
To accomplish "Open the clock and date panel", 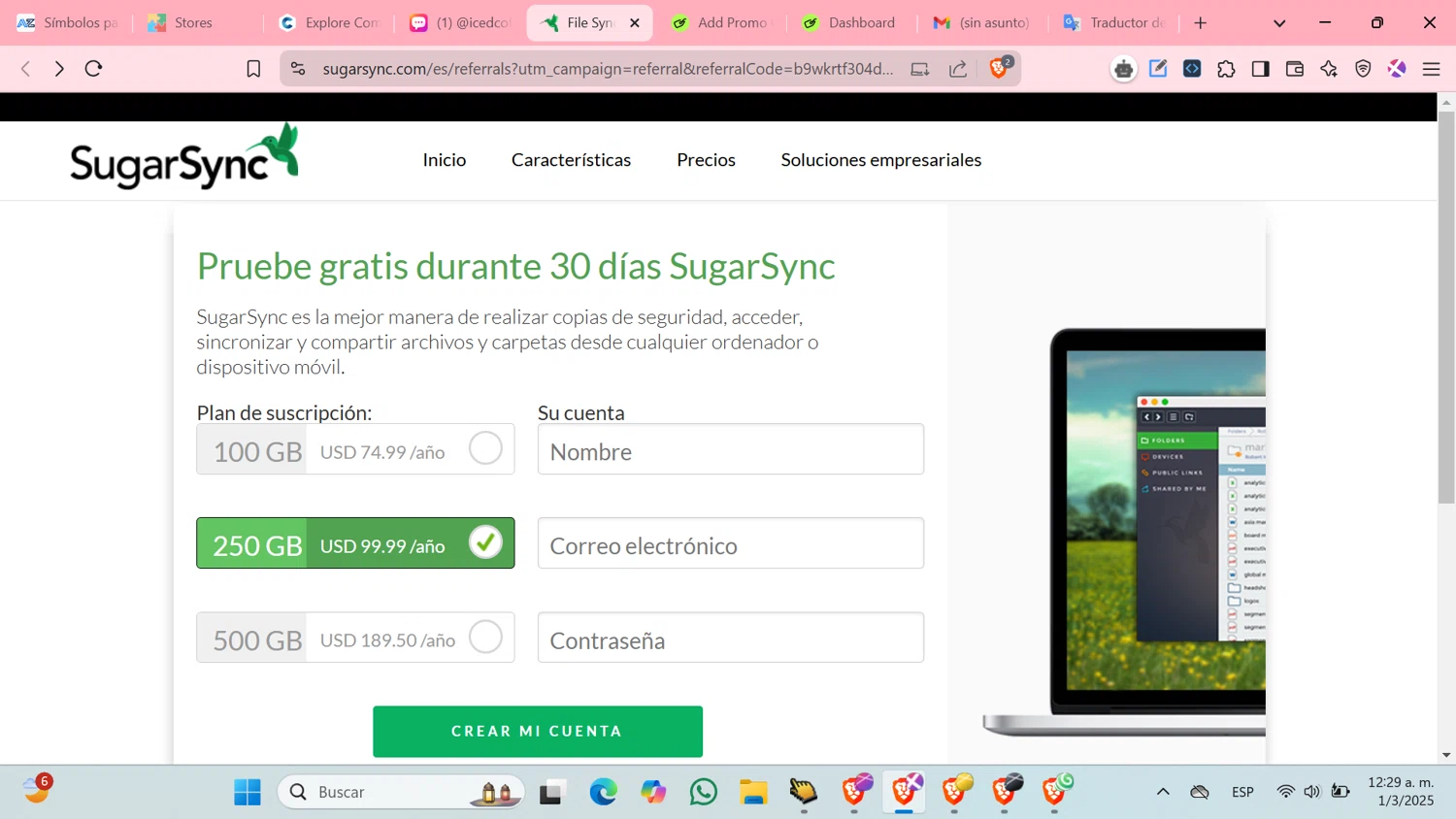I will 1401,792.
